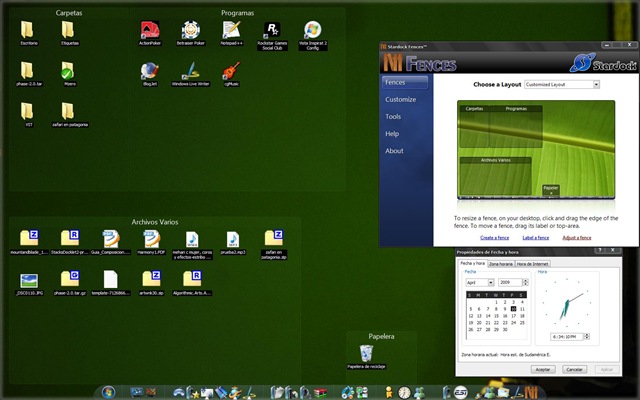Click the Programas fence title on desktop
This screenshot has width=640, height=400.
coord(238,13)
